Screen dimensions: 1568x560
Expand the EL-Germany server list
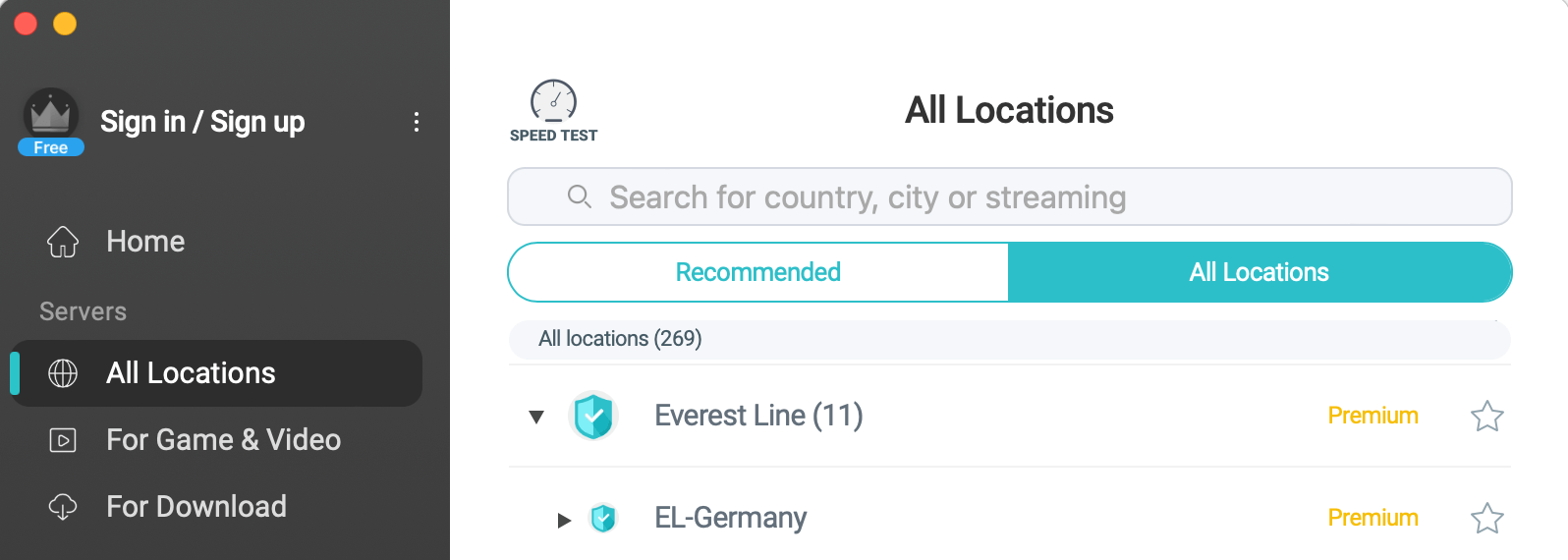click(x=564, y=520)
